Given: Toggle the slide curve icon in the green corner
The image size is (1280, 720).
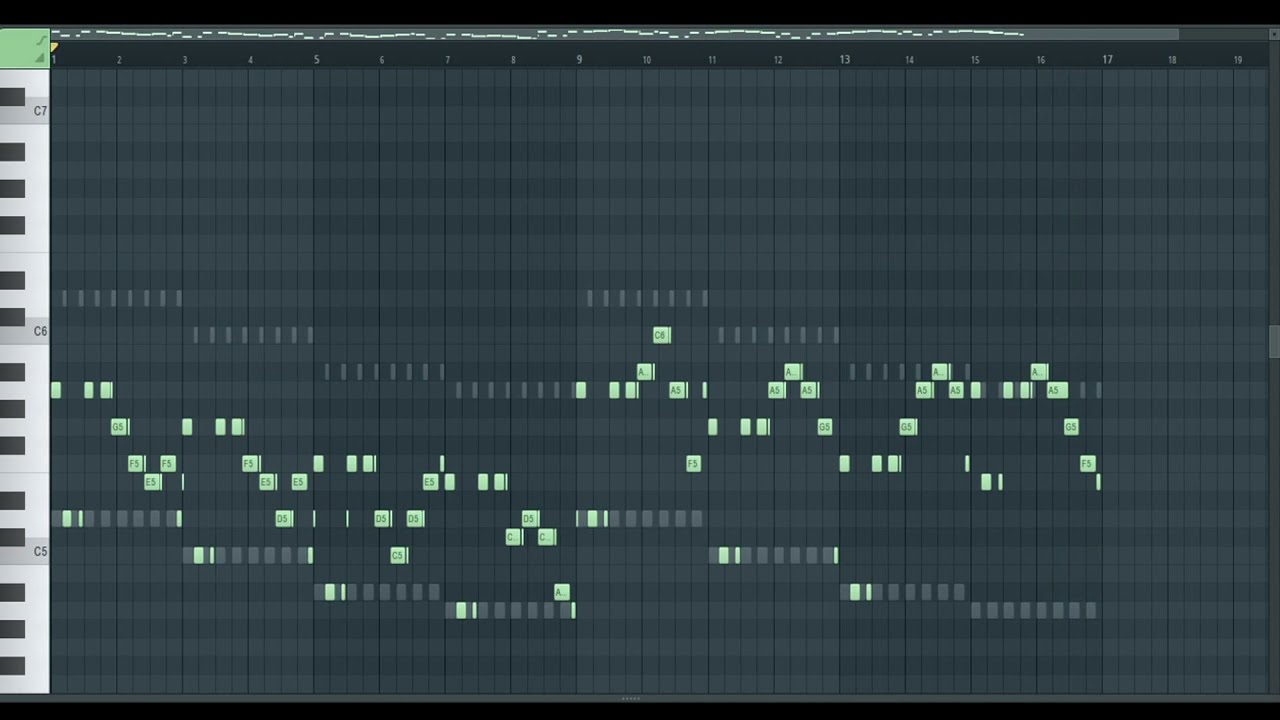Looking at the screenshot, I should 41,40.
